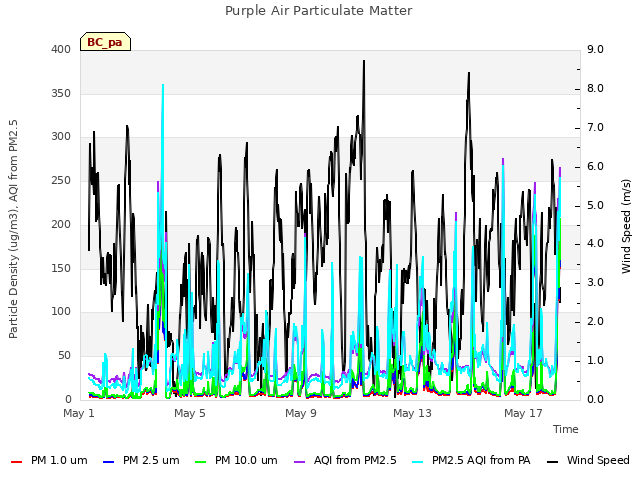Click the 250 left axis tick label

click(x=61, y=180)
